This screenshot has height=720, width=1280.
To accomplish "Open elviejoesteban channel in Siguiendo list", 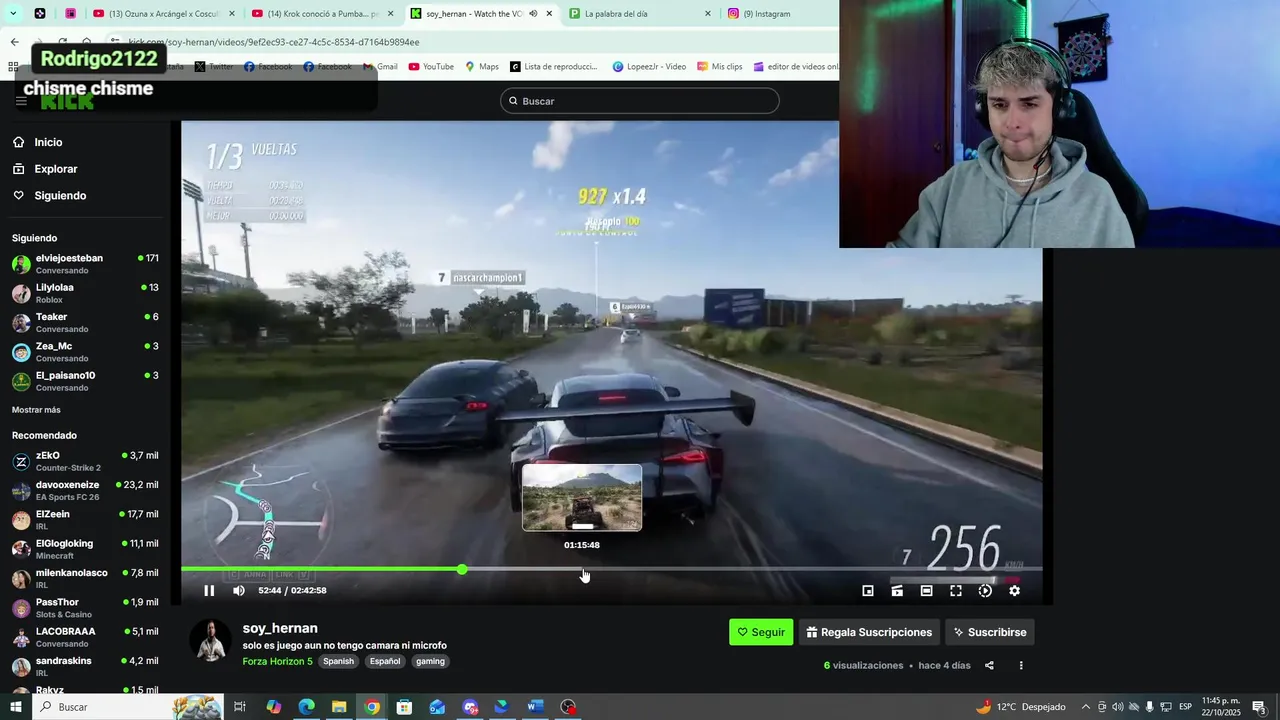I will click(x=85, y=264).
